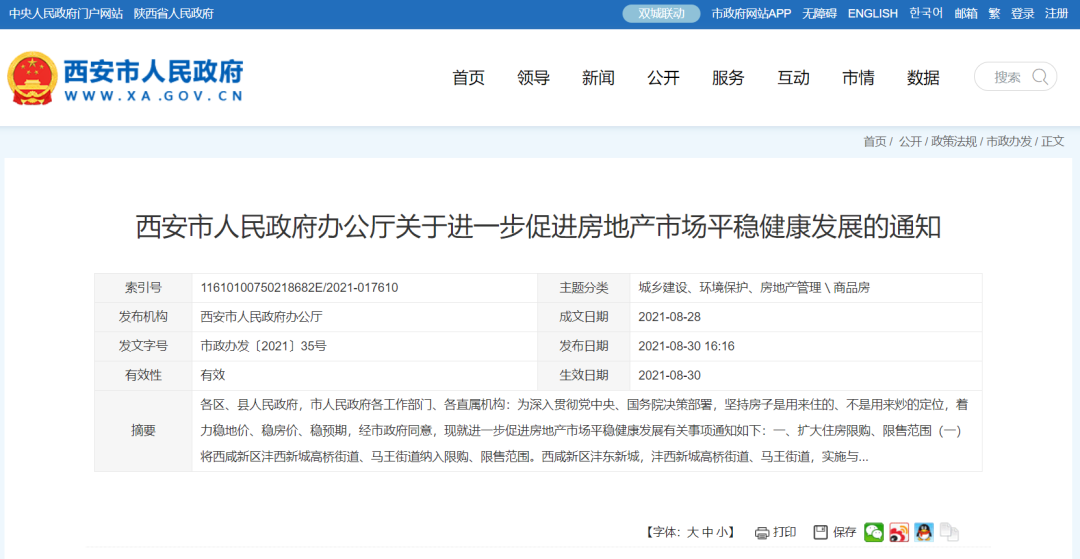The image size is (1080, 559).
Task: Set font size to small (小)
Action: click(x=723, y=532)
